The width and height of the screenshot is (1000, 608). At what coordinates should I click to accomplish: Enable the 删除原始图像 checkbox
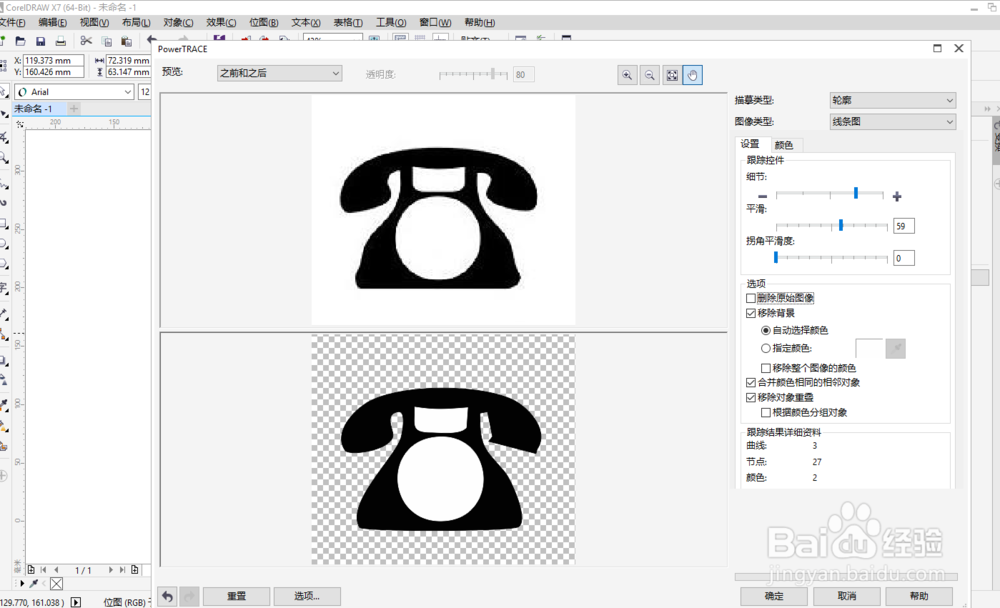click(751, 298)
